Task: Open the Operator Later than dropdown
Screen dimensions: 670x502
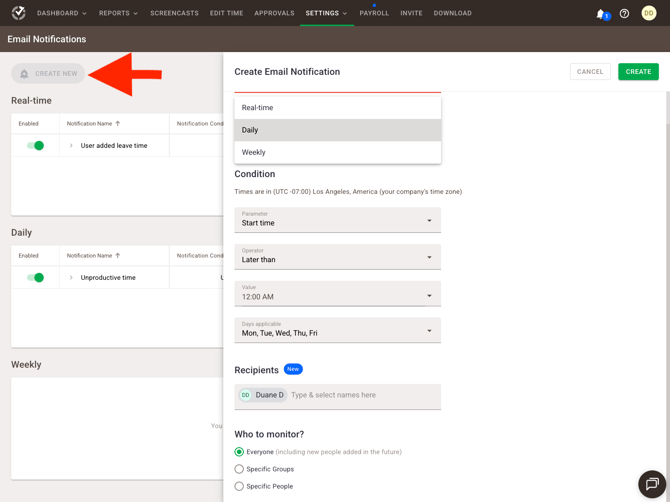Action: (x=338, y=257)
